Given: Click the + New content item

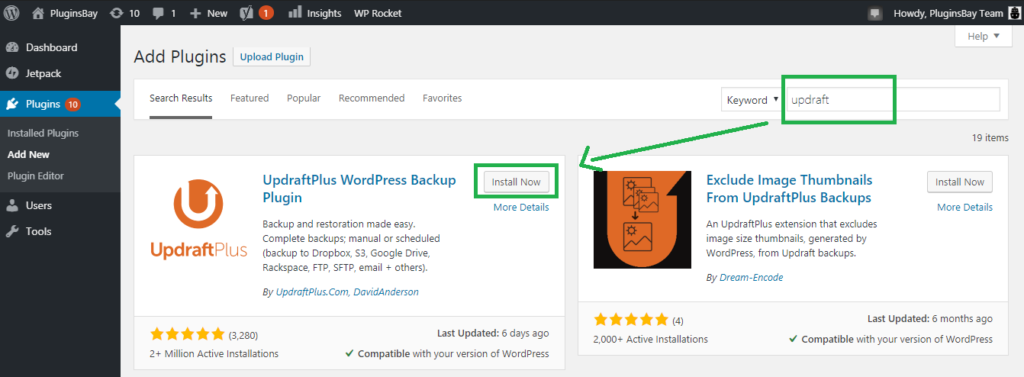Looking at the screenshot, I should pyautogui.click(x=208, y=13).
